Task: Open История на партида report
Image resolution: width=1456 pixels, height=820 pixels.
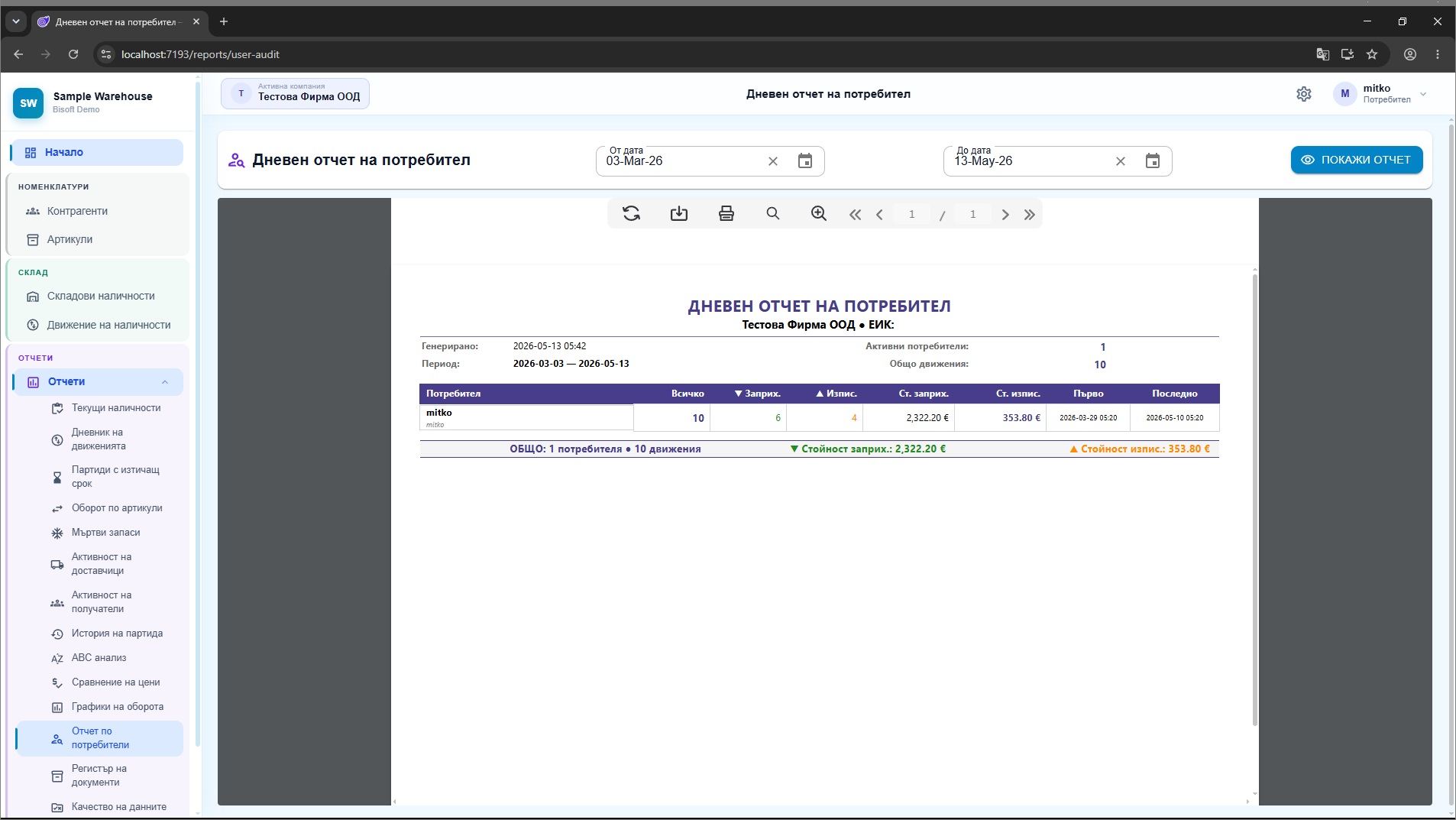Action: pyautogui.click(x=99, y=634)
